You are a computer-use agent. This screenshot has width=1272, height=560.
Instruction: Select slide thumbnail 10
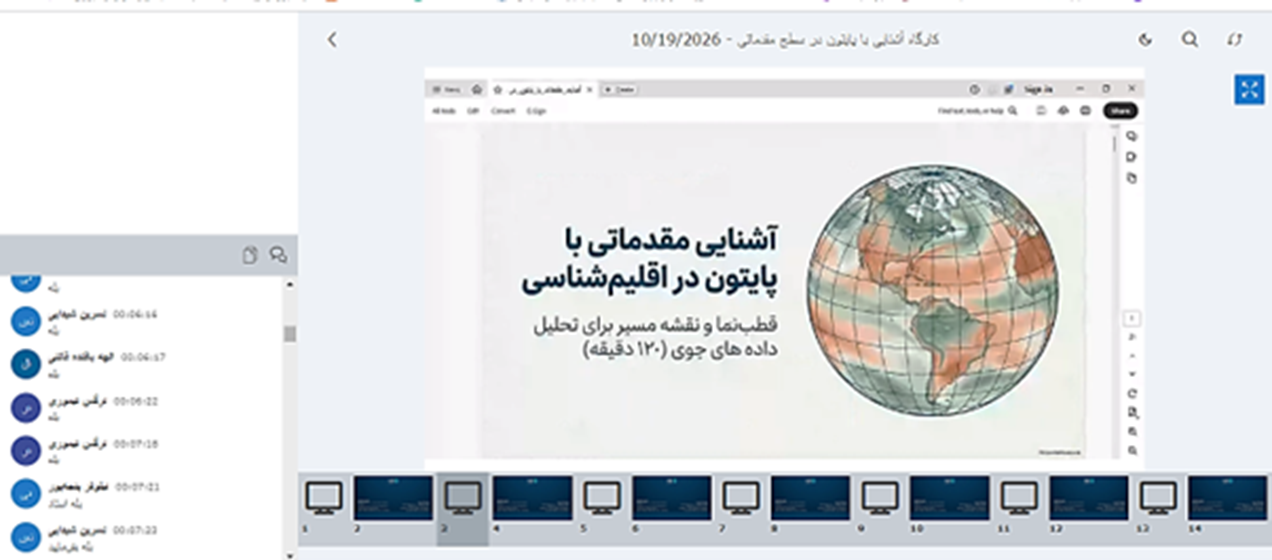coord(950,498)
